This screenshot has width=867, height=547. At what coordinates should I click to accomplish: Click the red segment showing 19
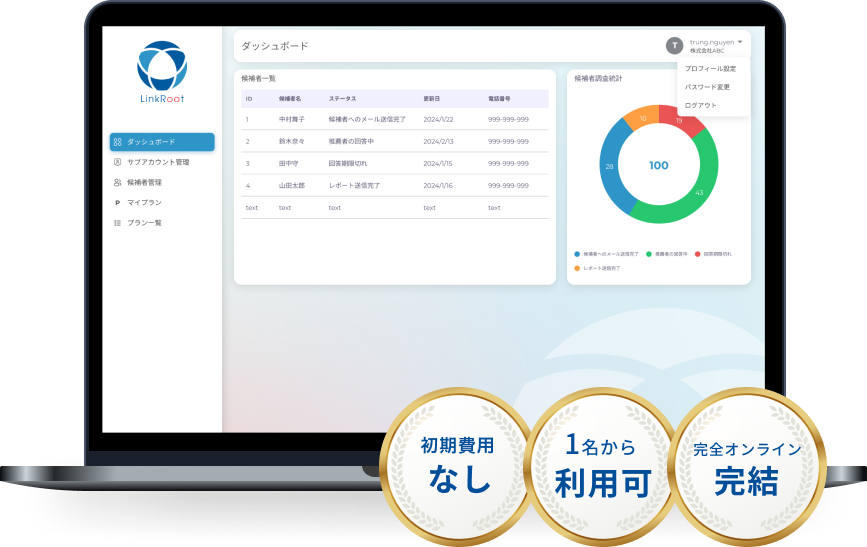tap(682, 120)
